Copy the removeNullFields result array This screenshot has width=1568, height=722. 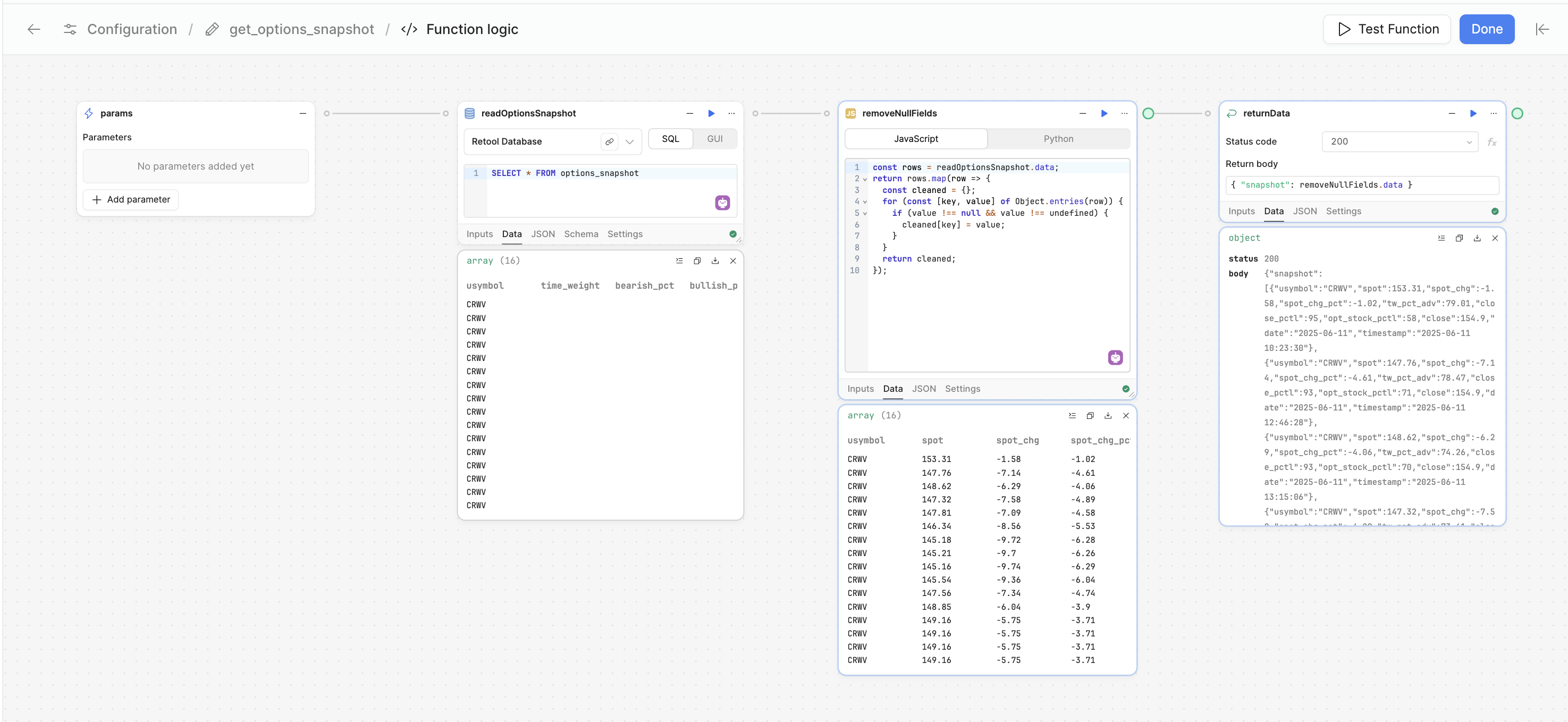coord(1090,416)
